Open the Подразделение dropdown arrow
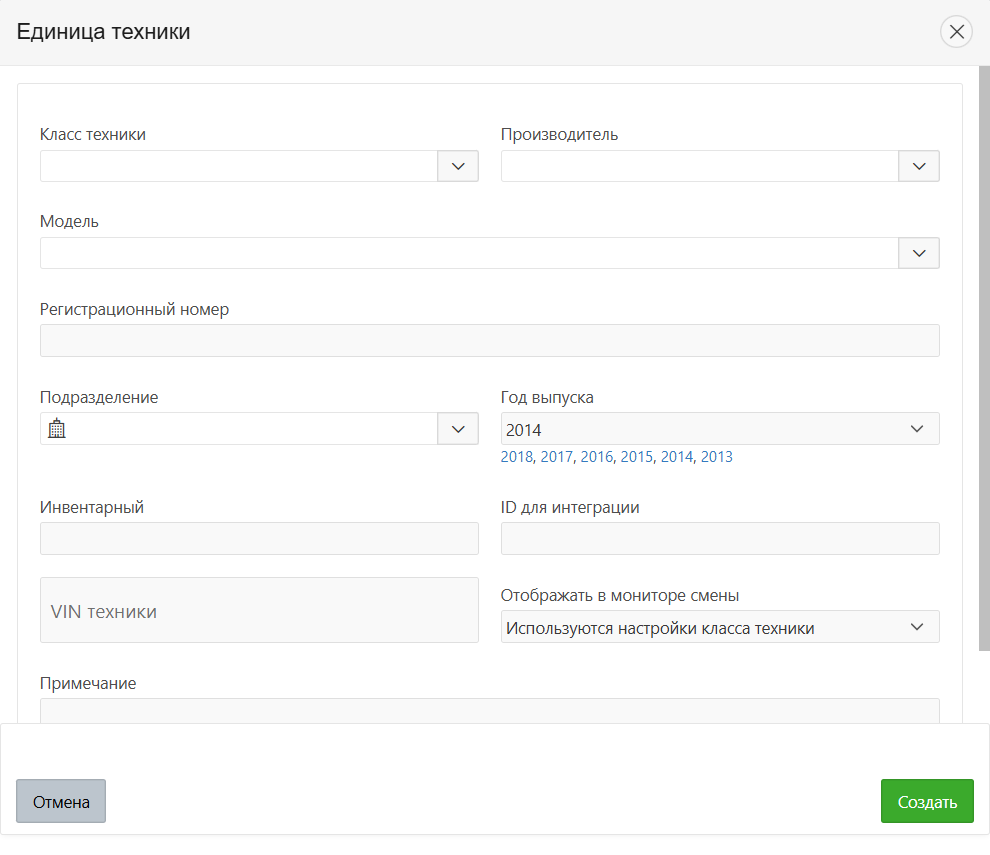990x855 pixels. point(458,429)
